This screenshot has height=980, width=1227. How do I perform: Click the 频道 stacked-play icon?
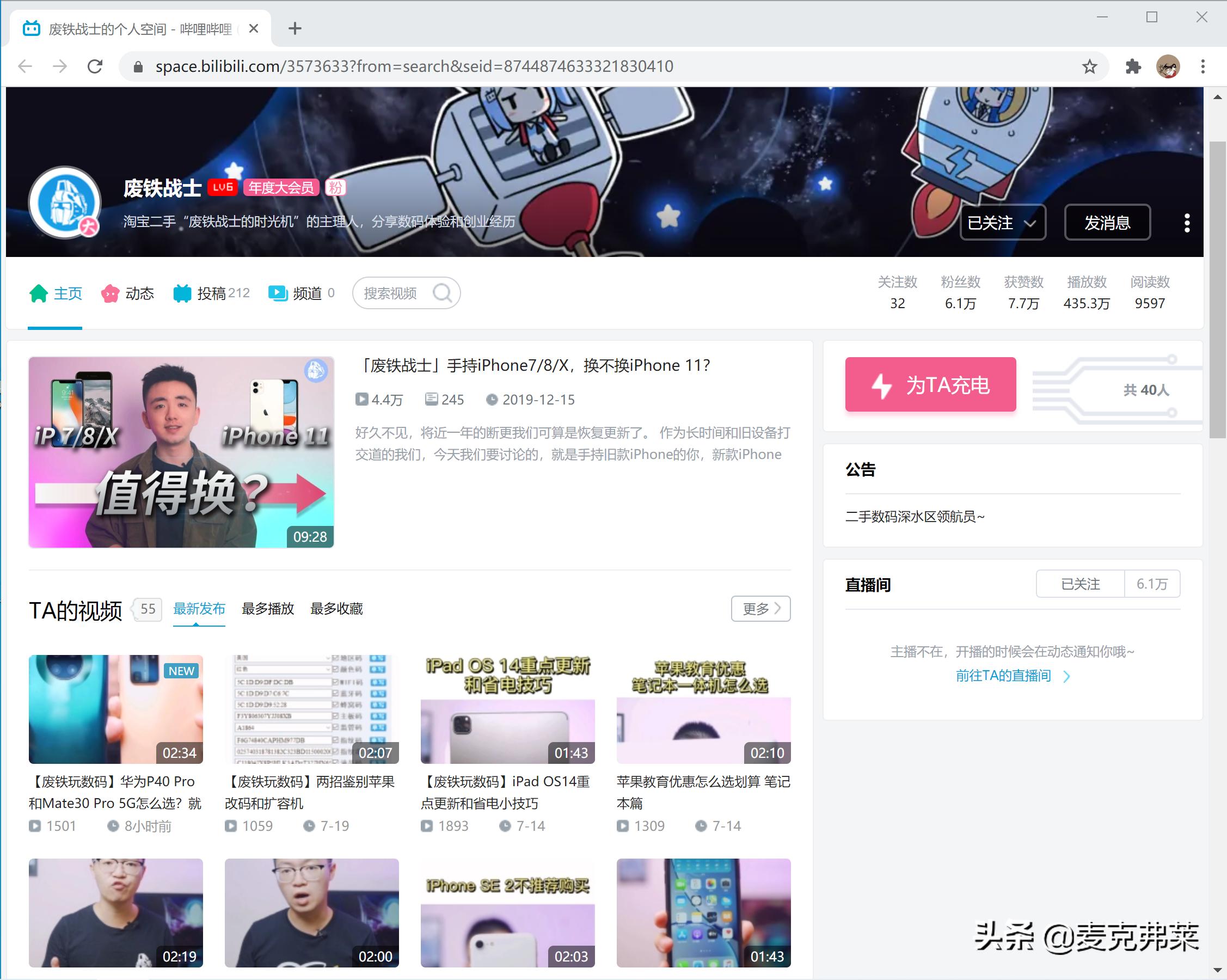(x=277, y=292)
